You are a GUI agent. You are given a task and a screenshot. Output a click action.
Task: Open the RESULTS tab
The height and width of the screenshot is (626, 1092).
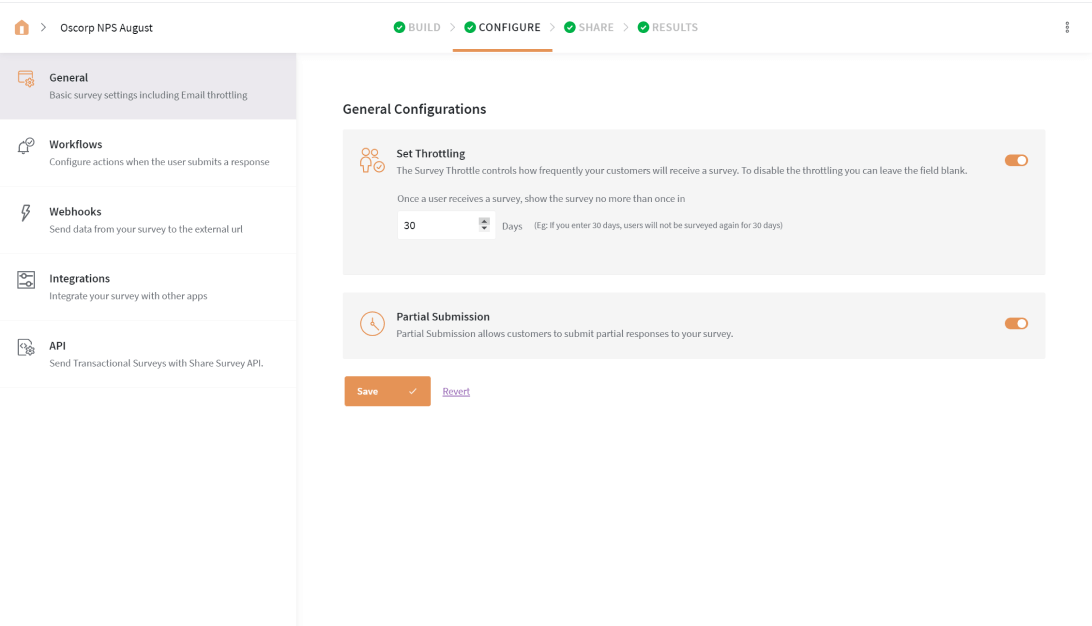(x=674, y=27)
